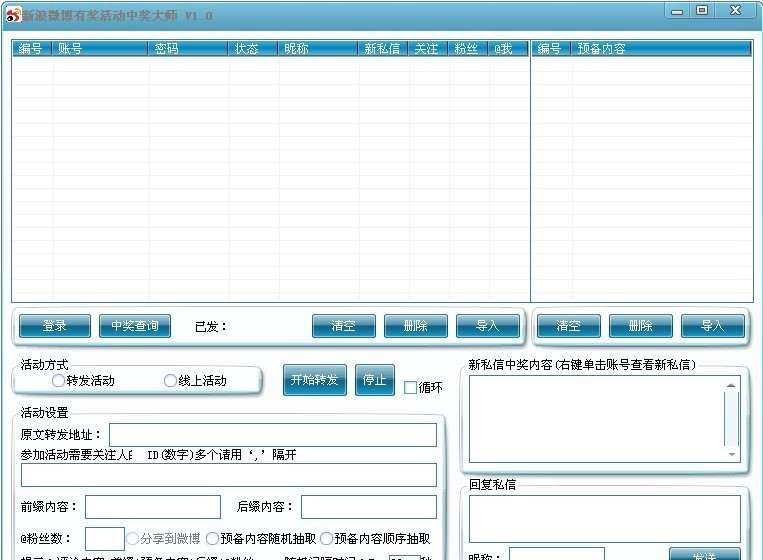Click the 关注人ID input field
The image size is (763, 560).
click(229, 475)
